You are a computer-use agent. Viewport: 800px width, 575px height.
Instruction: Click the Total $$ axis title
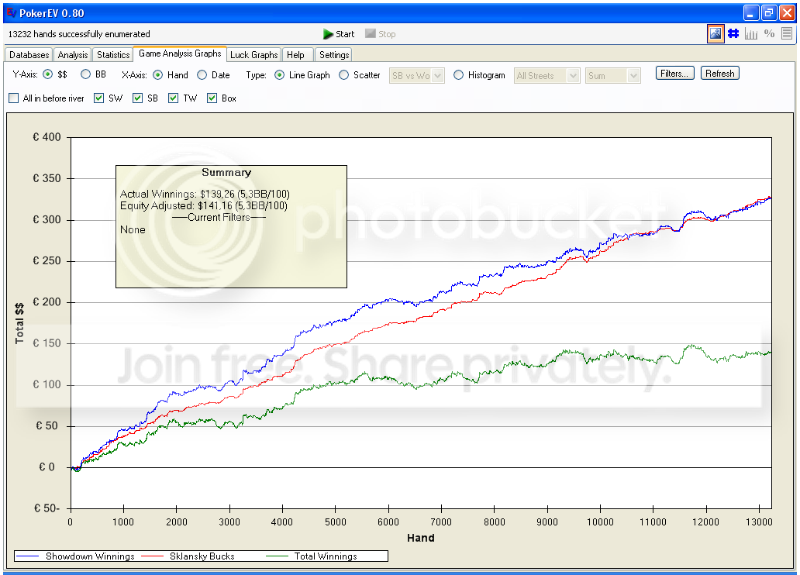tap(19, 323)
